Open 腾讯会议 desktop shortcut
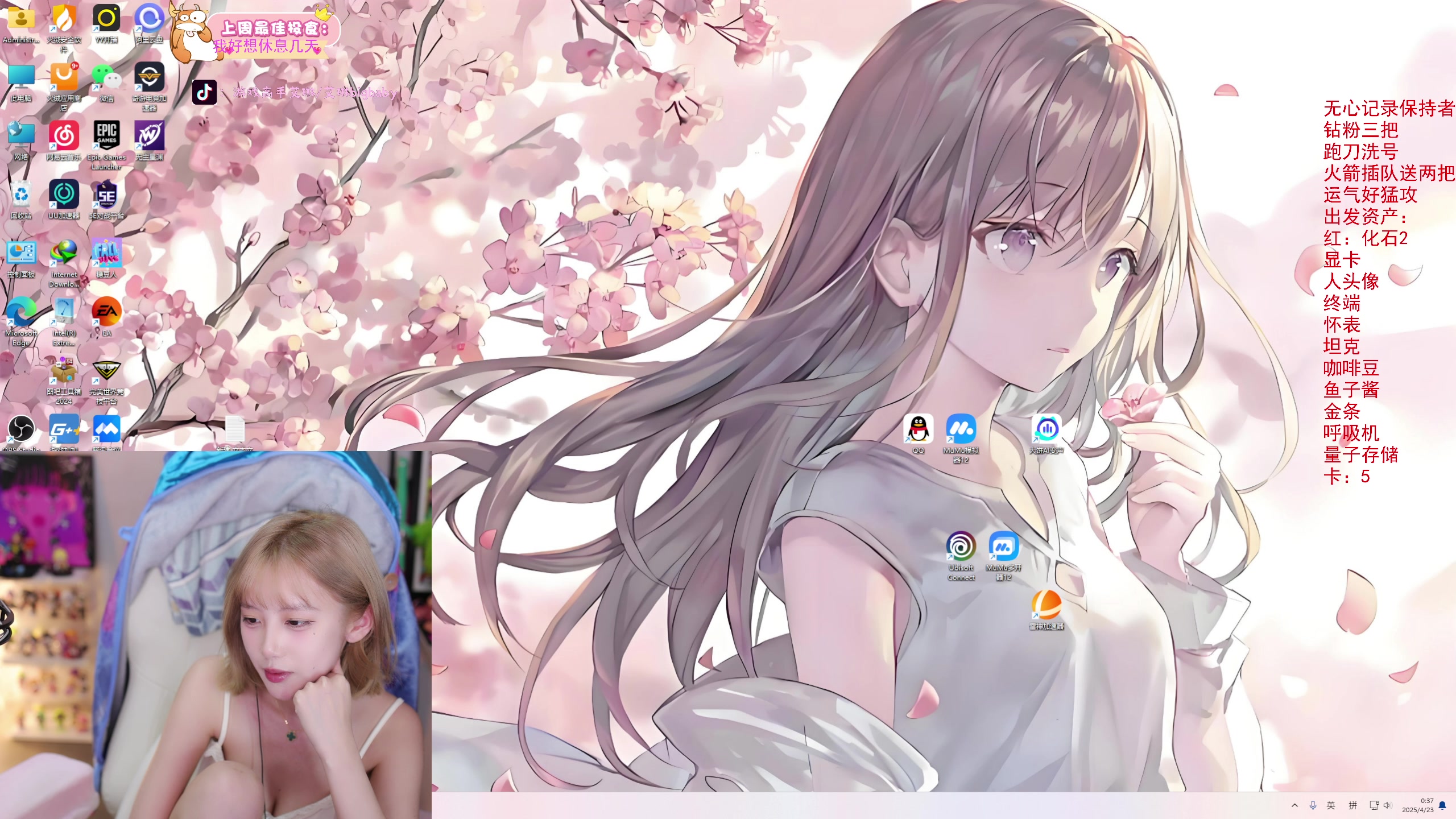 coord(106,432)
